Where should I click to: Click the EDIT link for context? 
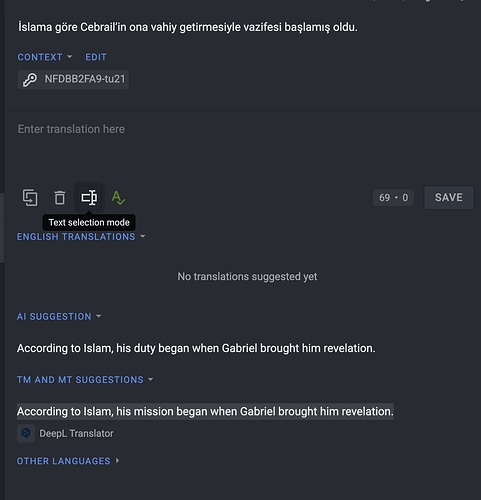coord(96,57)
